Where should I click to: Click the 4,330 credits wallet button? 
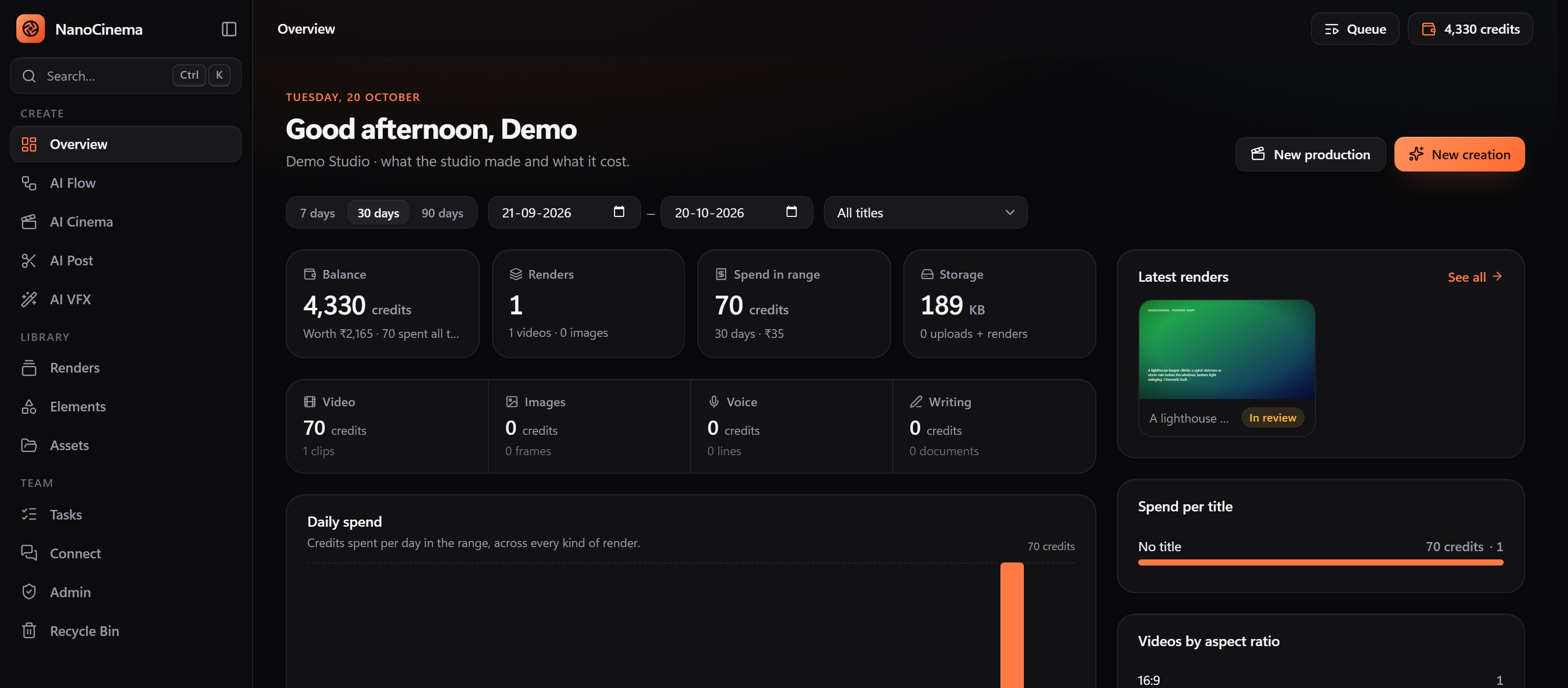point(1470,29)
